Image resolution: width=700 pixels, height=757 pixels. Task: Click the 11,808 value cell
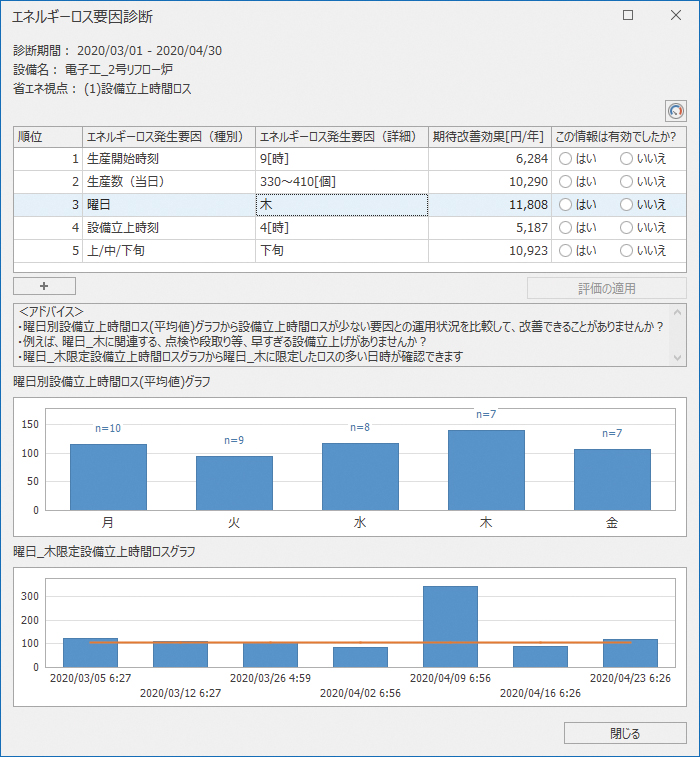[x=490, y=205]
